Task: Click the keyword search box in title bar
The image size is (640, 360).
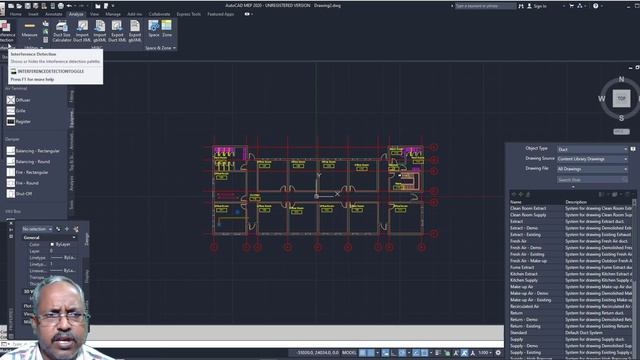Action: pyautogui.click(x=485, y=6)
